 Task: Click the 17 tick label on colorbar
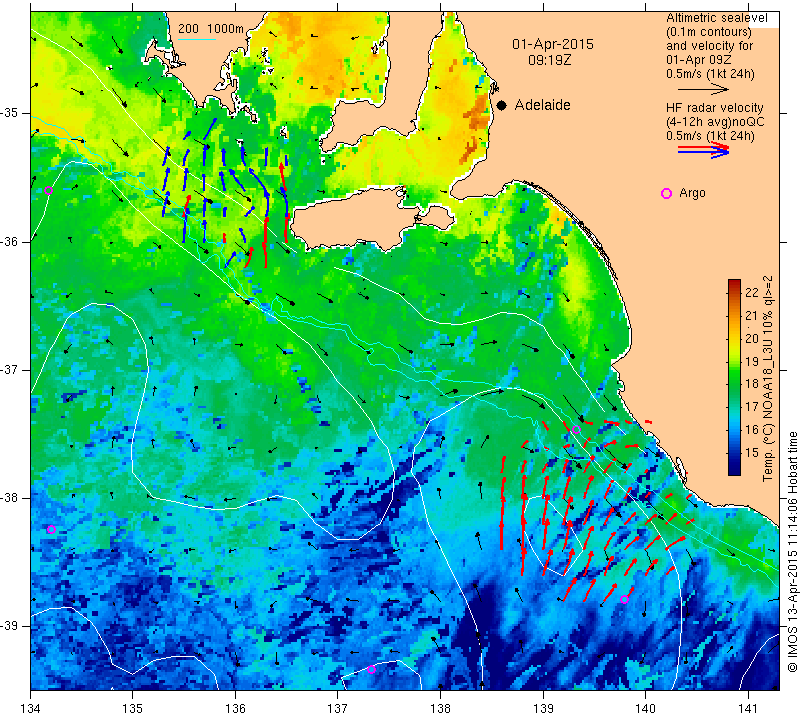[x=752, y=407]
